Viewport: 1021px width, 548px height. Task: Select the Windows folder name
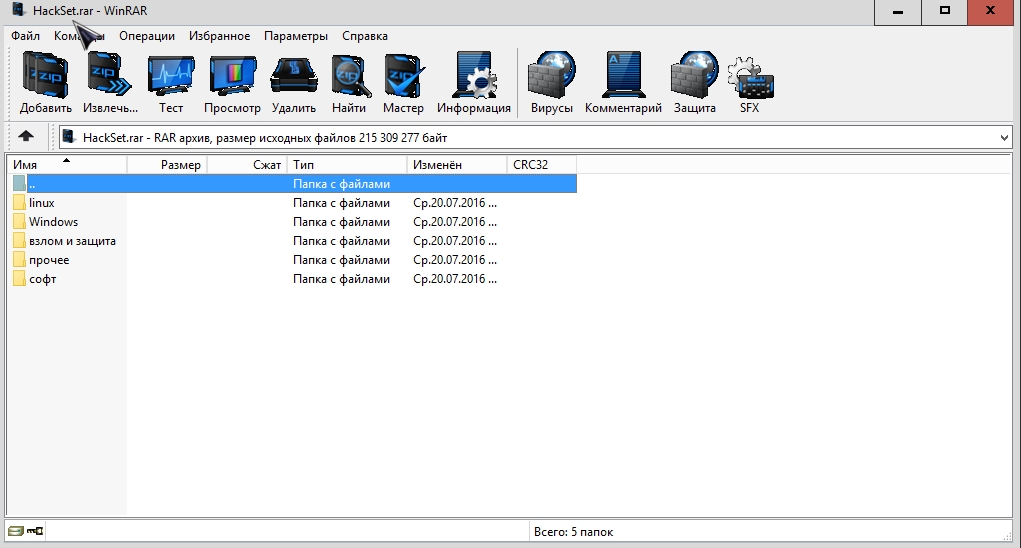[x=53, y=222]
